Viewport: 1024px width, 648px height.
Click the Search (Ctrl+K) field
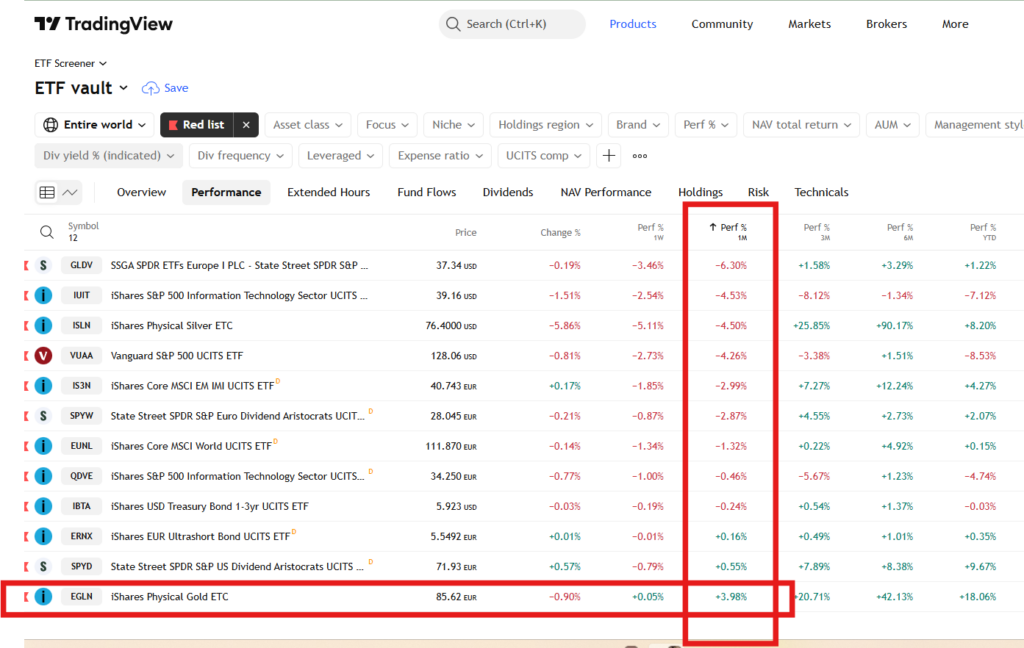[x=512, y=24]
